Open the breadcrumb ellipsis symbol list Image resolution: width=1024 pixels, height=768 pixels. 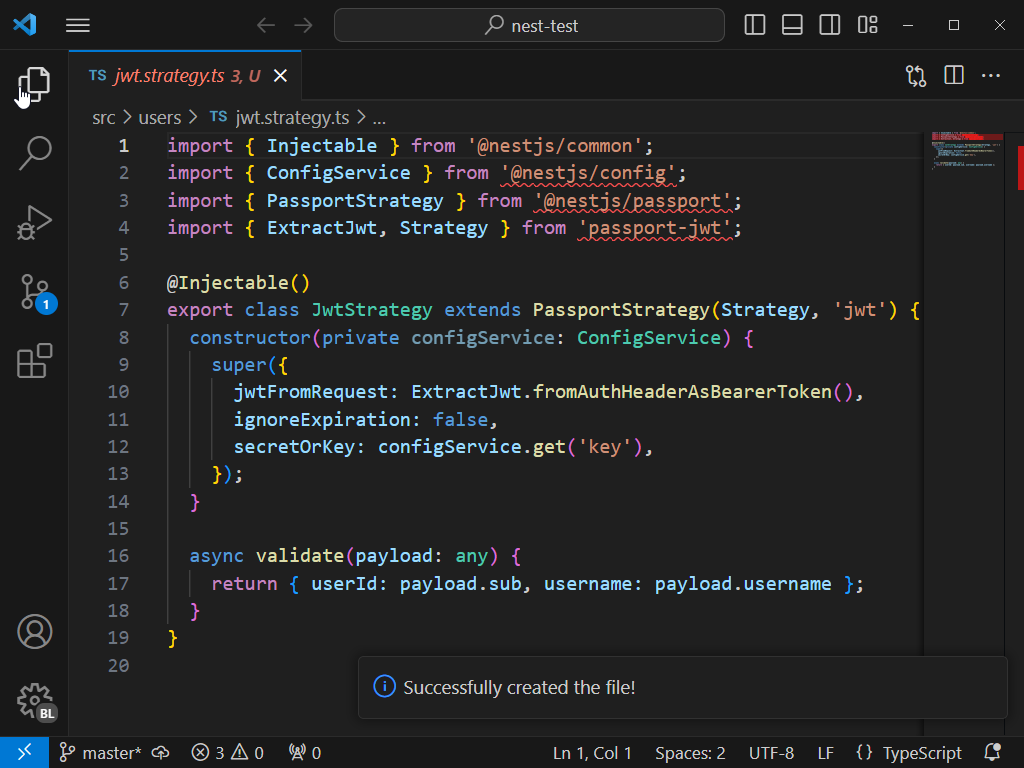[x=379, y=118]
